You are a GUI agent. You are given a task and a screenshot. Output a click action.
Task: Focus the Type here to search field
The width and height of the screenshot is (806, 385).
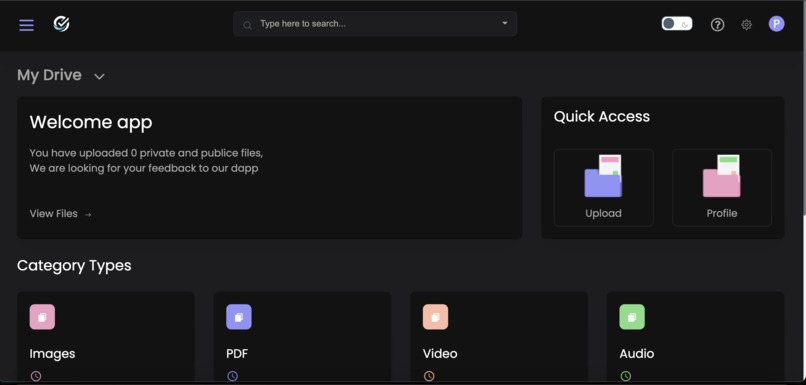point(375,24)
